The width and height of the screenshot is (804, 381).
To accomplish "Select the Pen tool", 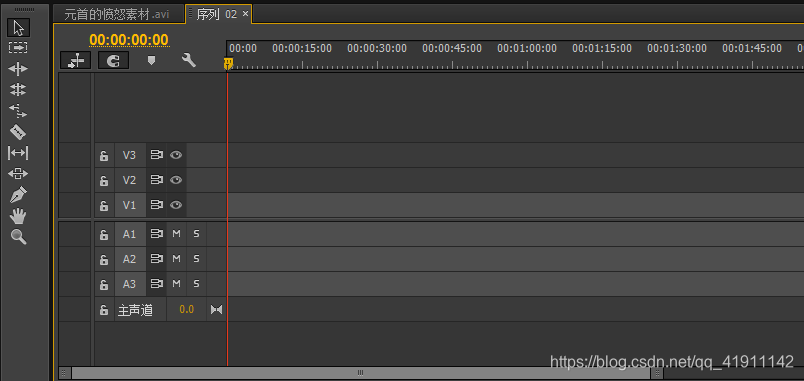I will [x=18, y=195].
